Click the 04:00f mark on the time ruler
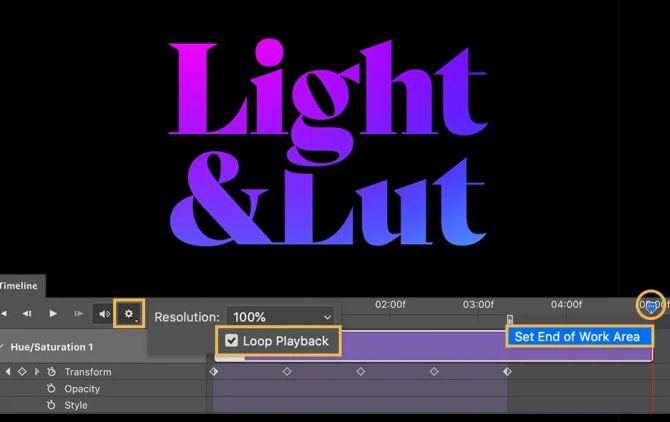The height and width of the screenshot is (422, 670). point(566,305)
